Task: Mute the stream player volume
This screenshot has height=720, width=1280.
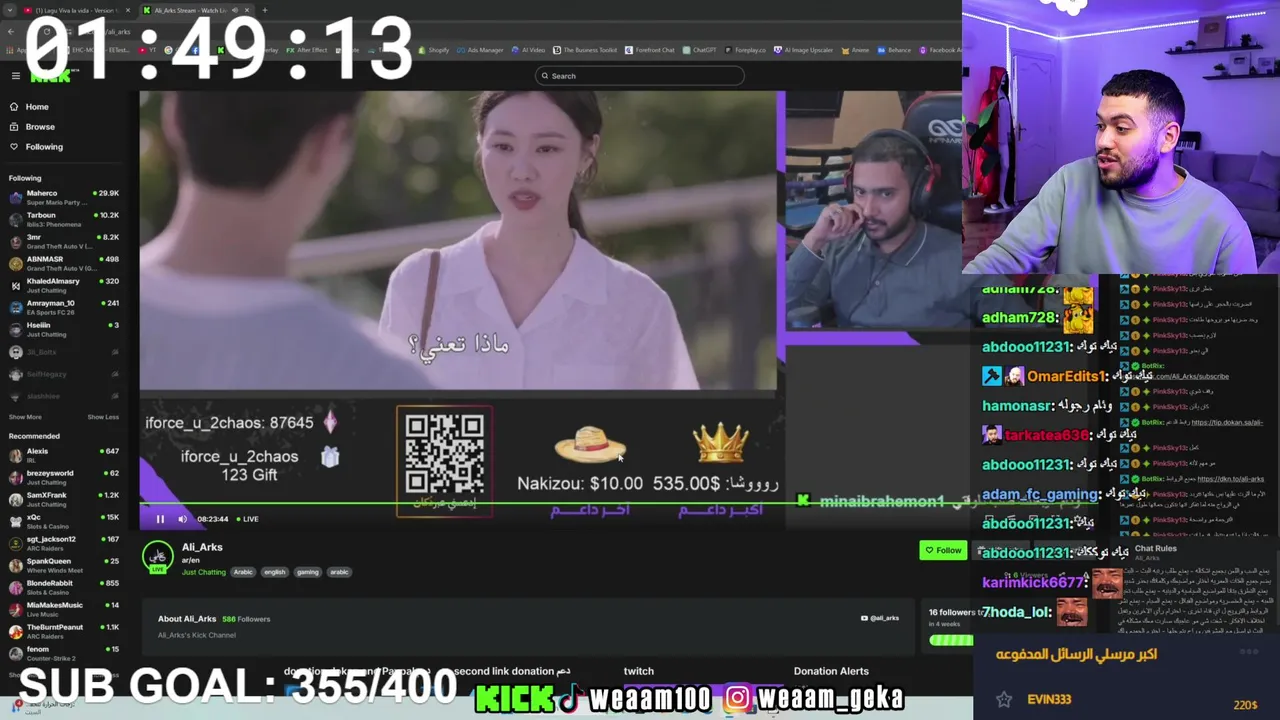Action: click(182, 519)
